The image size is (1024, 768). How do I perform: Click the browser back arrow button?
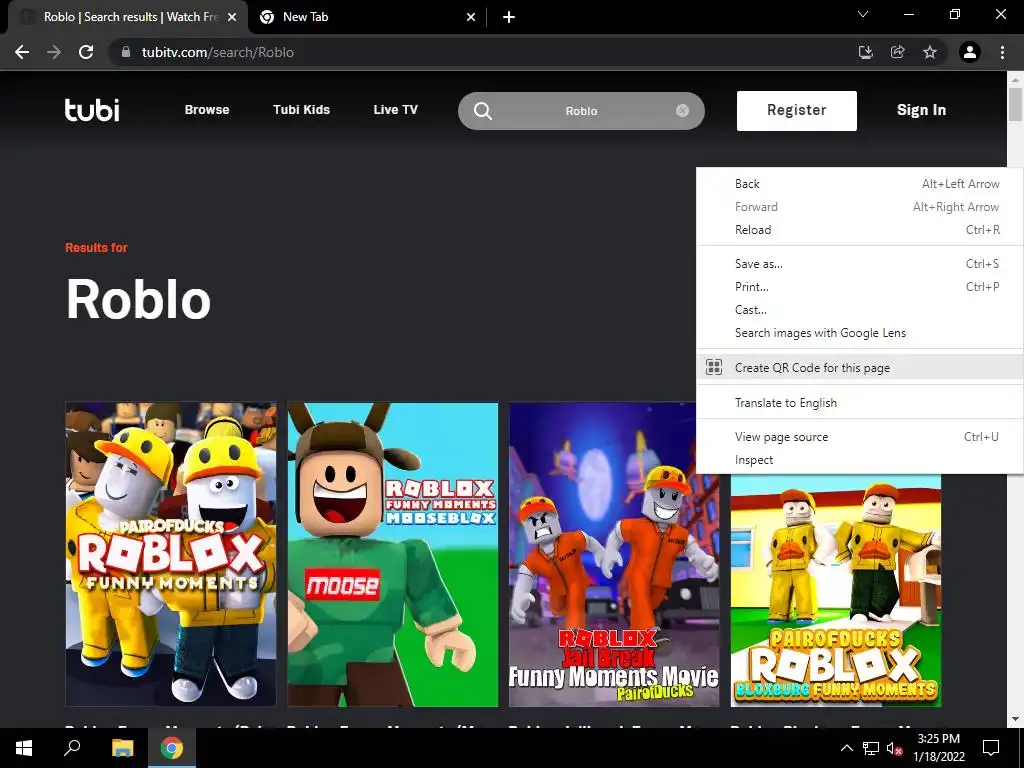(x=22, y=52)
